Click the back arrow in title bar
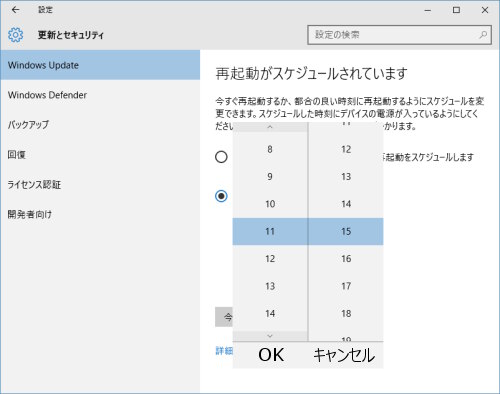Viewport: 500px width, 394px height. click(x=15, y=10)
